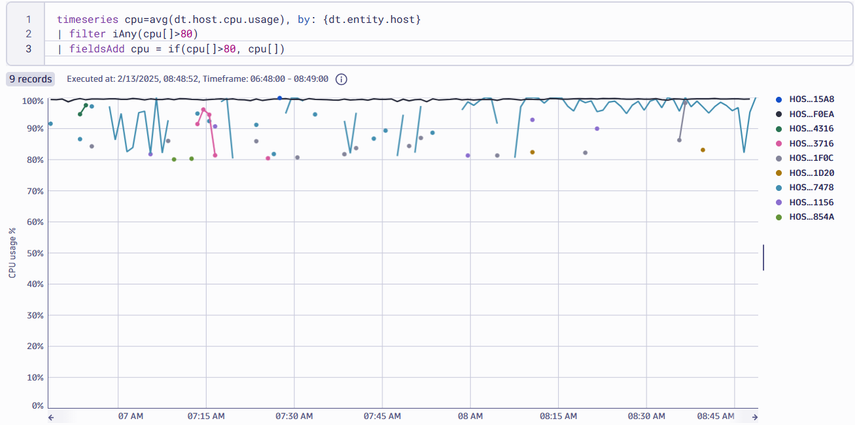Click the 07:30 AM time axis label

click(294, 416)
